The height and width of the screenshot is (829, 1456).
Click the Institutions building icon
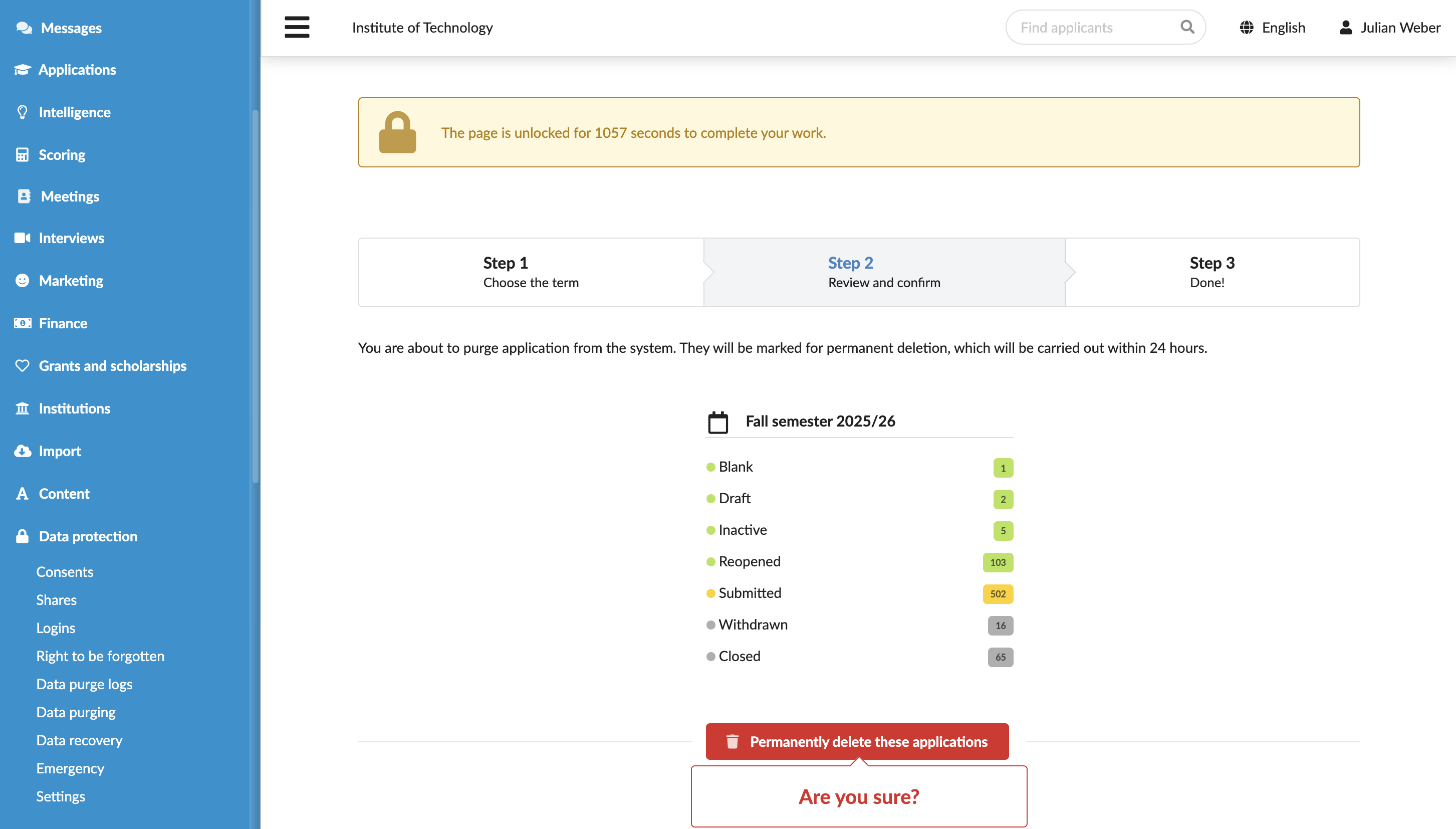tap(22, 408)
